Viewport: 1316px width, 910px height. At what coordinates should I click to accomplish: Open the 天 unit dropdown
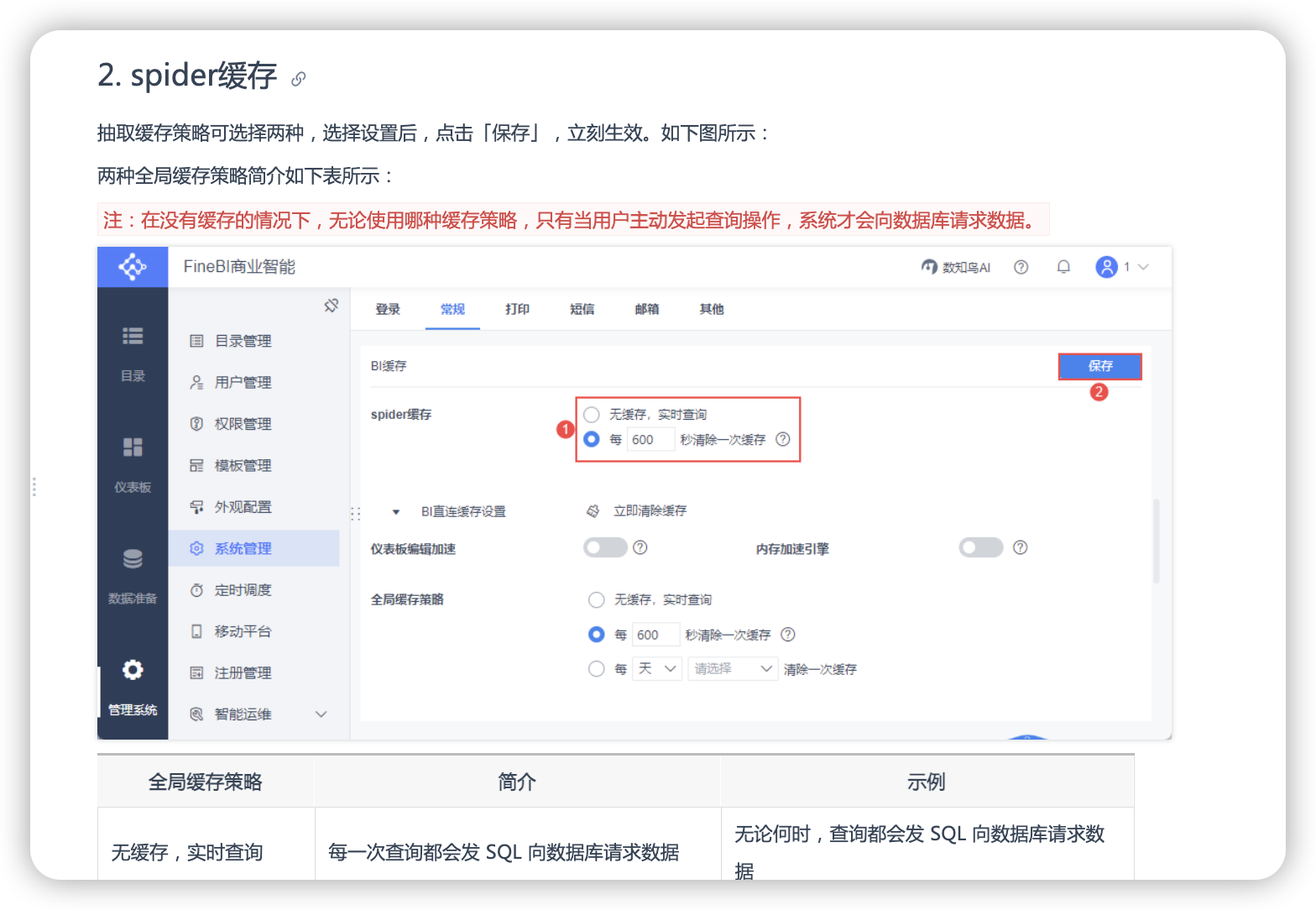pos(657,669)
